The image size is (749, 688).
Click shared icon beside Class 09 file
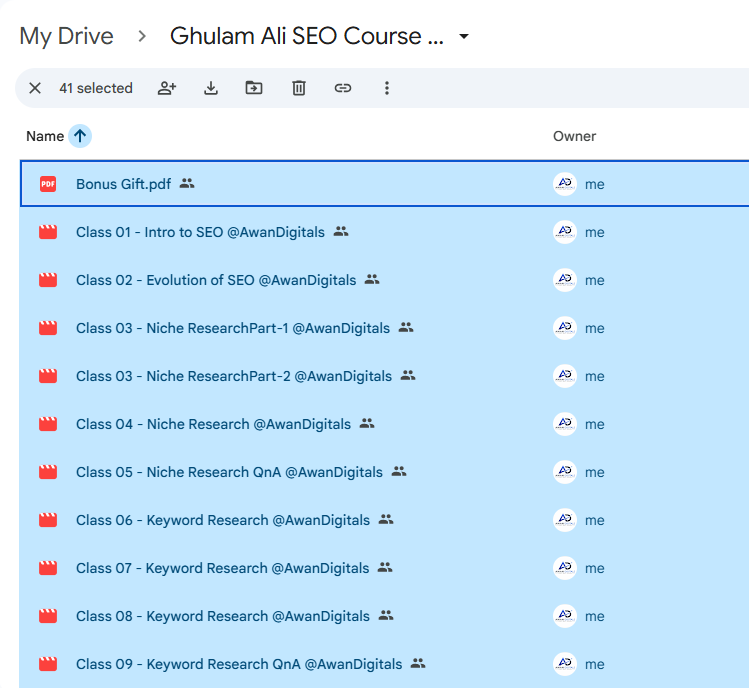click(418, 663)
